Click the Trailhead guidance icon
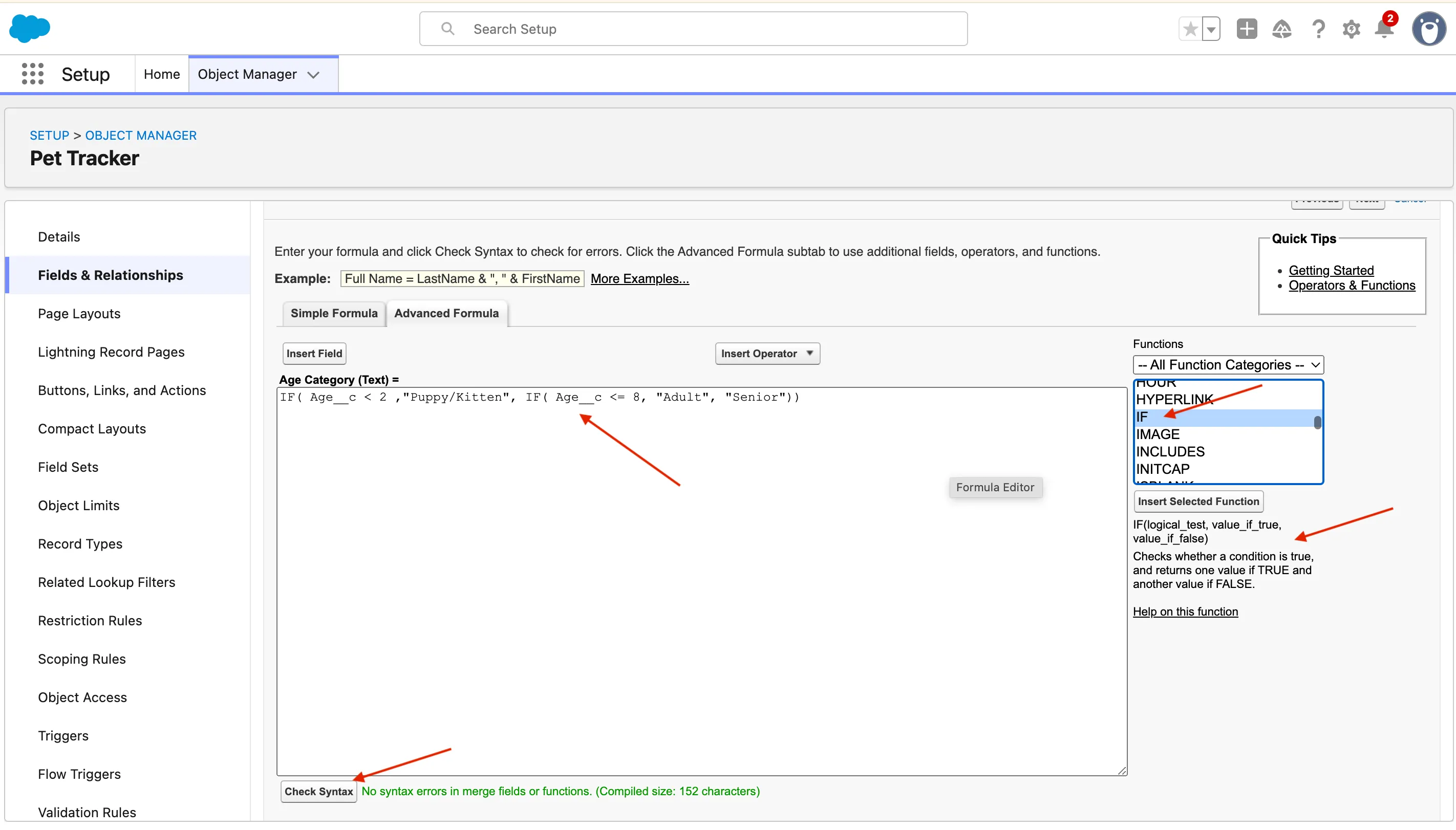The width and height of the screenshot is (1456, 830). click(x=1281, y=29)
